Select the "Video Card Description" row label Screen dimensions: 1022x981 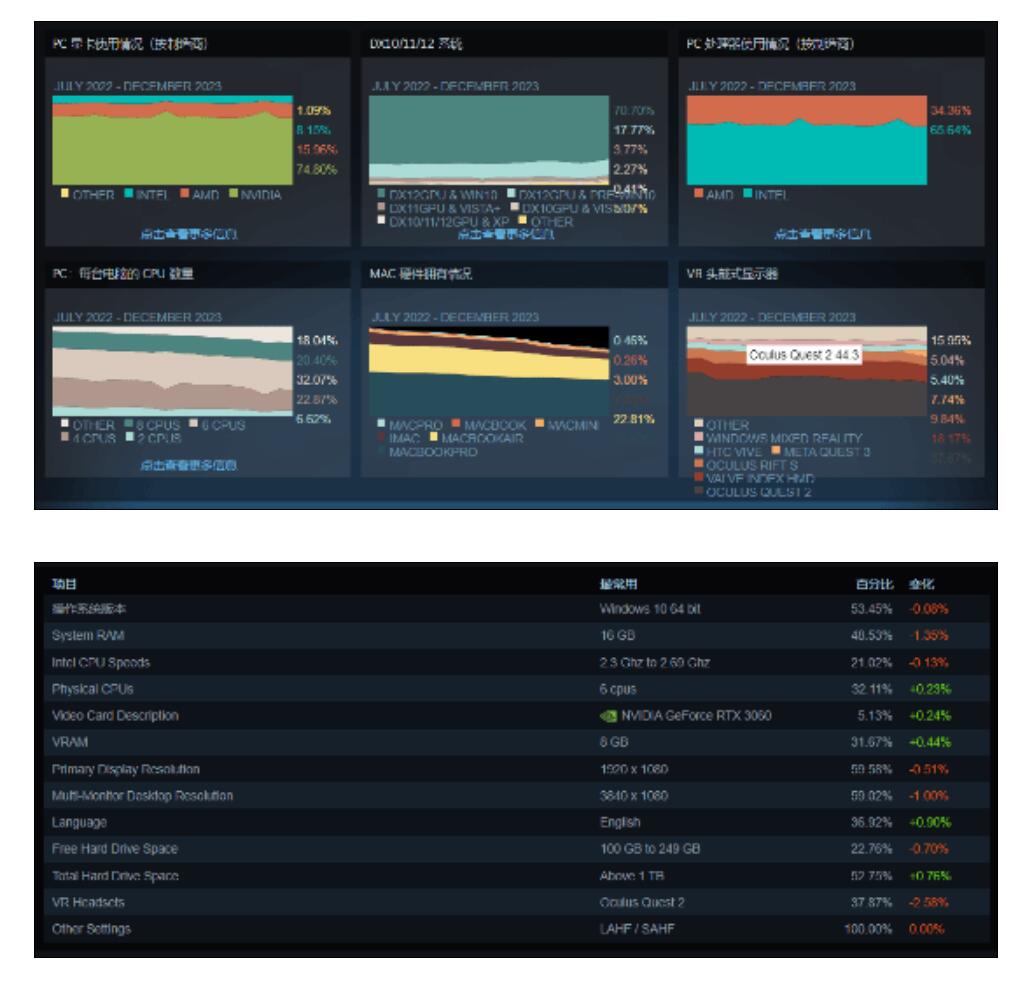click(x=115, y=716)
